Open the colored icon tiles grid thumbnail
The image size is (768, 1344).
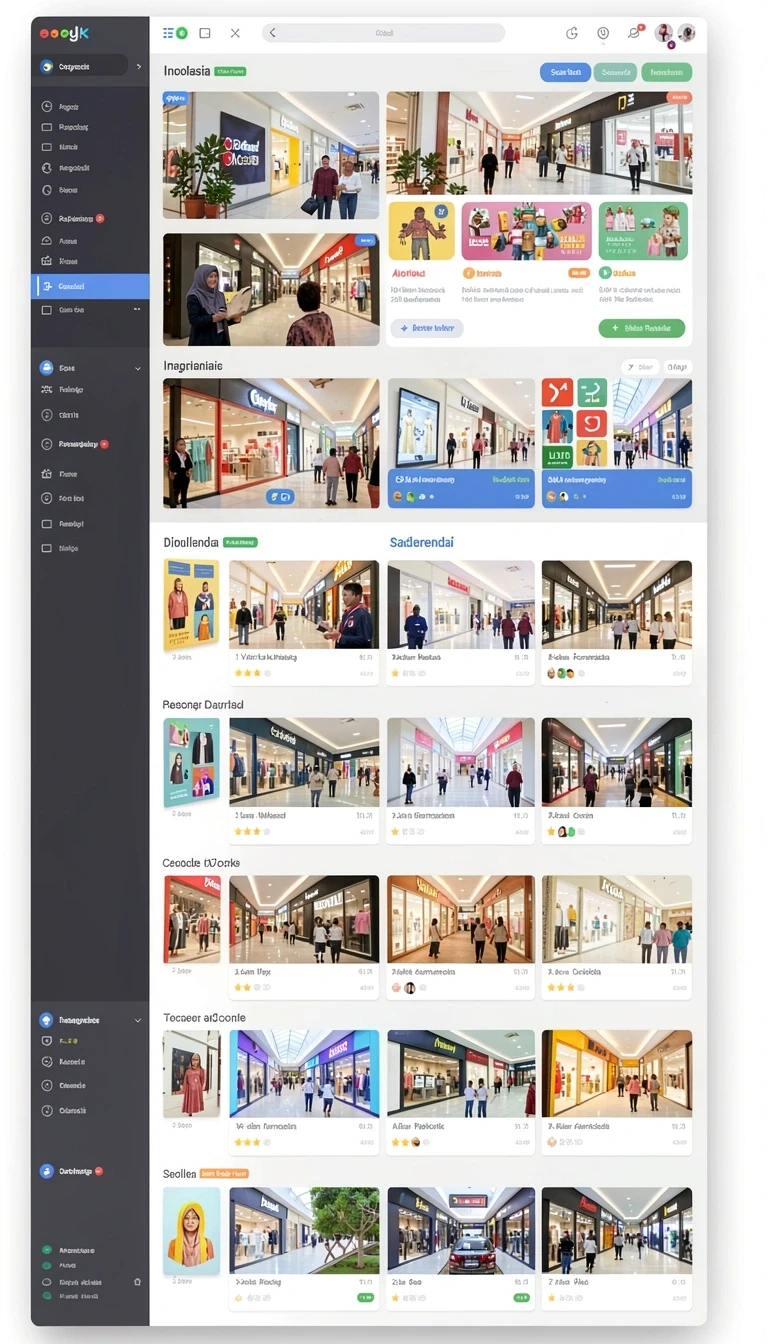point(574,423)
